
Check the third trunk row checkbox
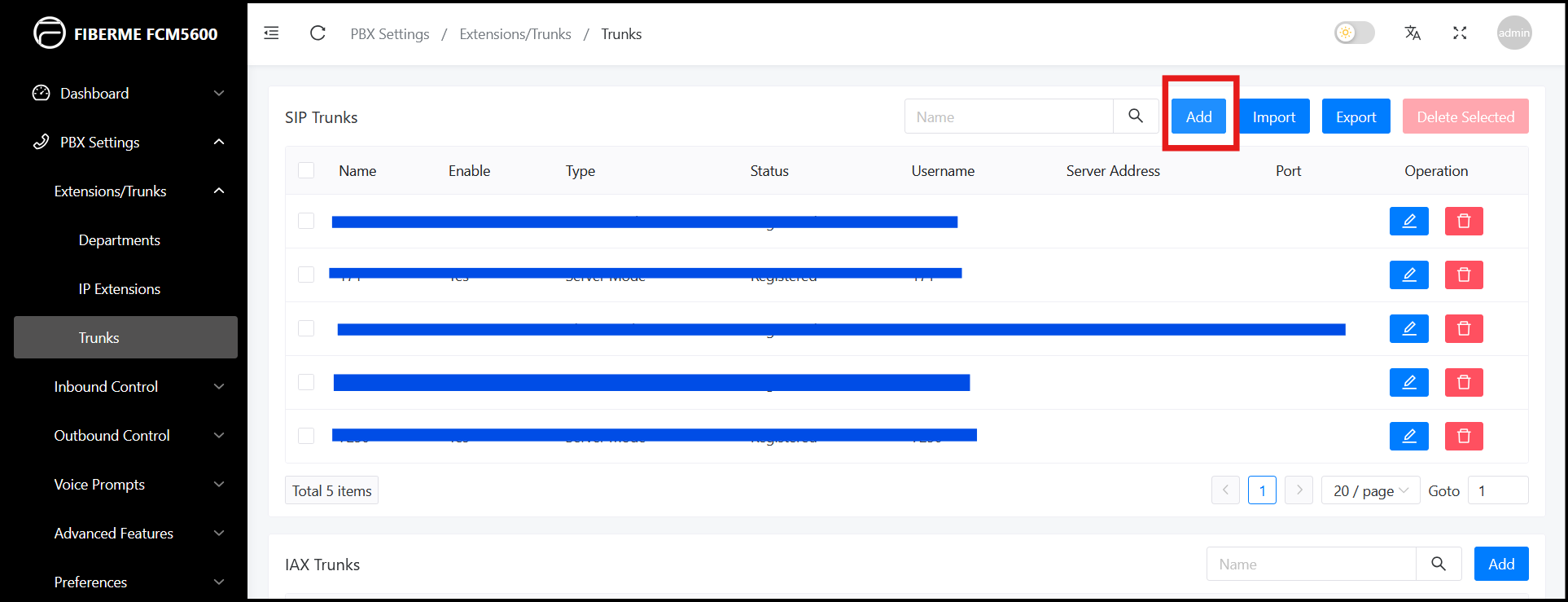point(306,328)
